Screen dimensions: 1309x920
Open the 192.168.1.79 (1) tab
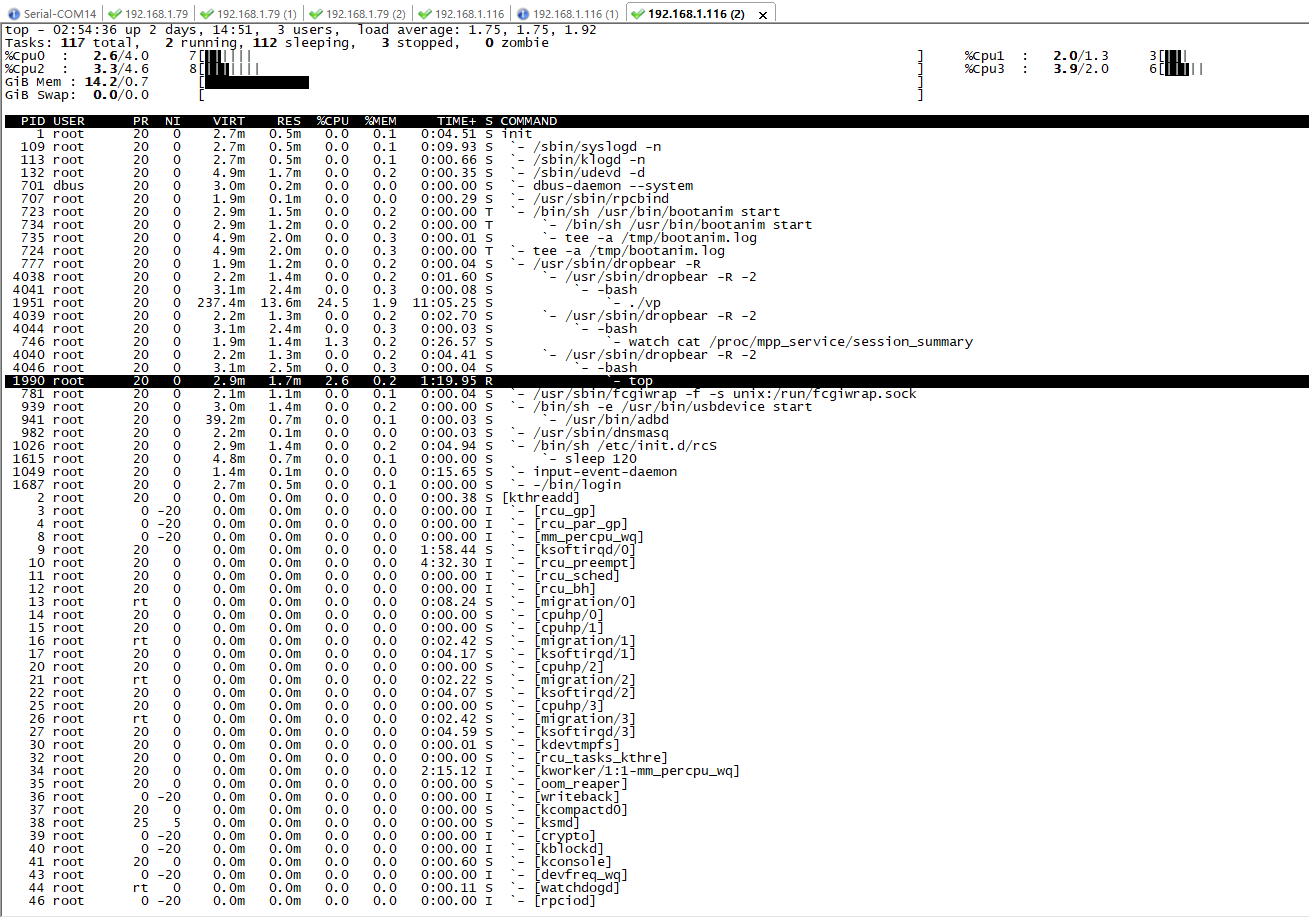point(250,14)
